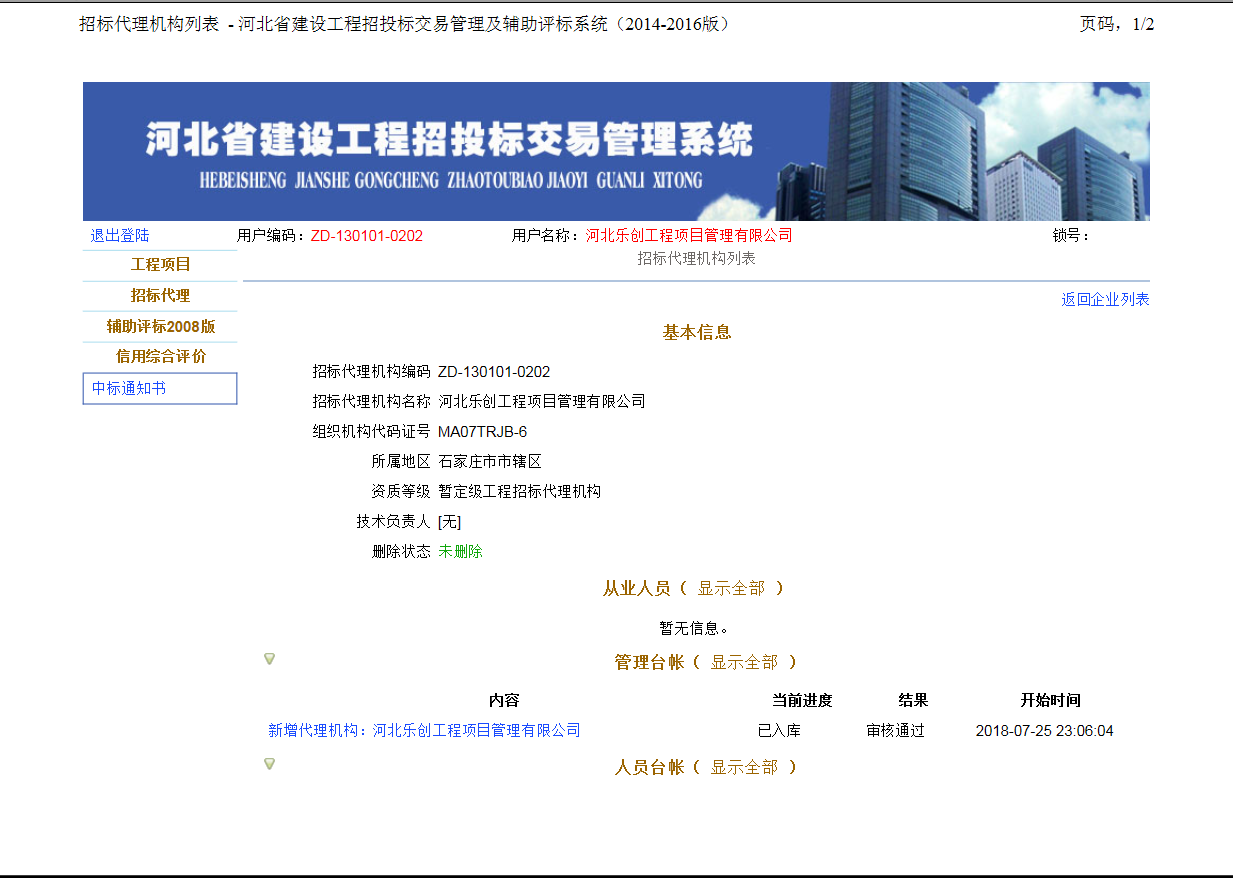Screen dimensions: 1233x878
Task: Select user name 河北乐创工程项目管理有限公司 in header
Action: [x=689, y=236]
